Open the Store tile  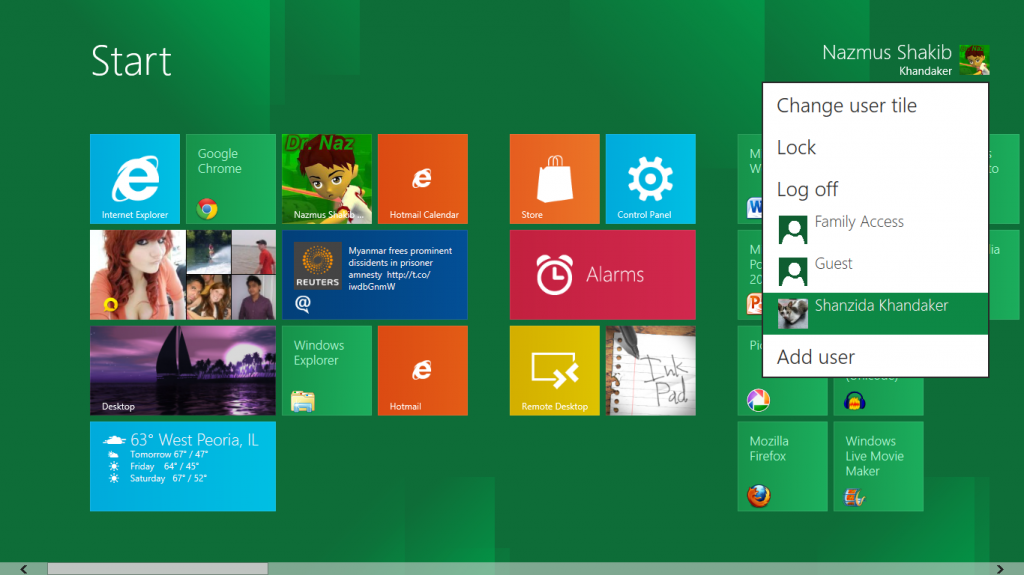point(554,179)
